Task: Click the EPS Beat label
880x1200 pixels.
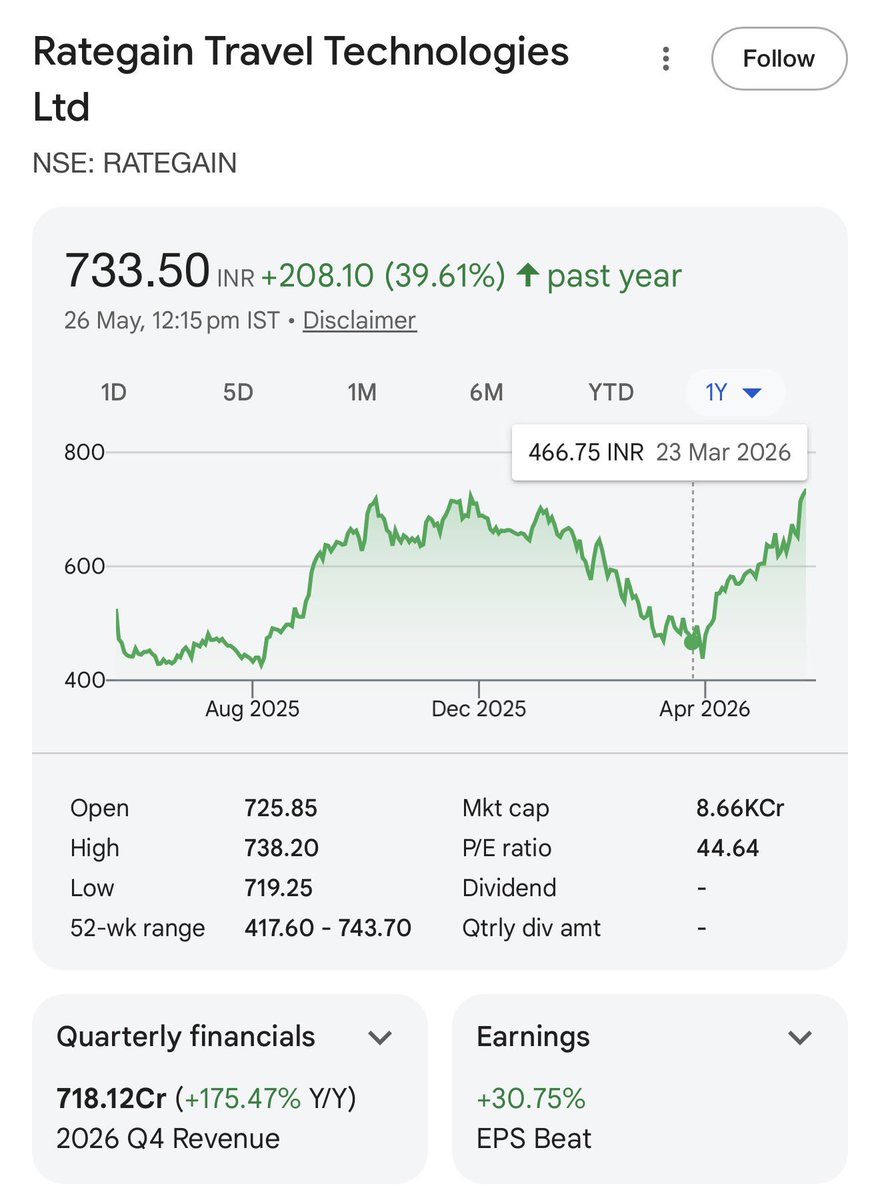Action: [x=534, y=1138]
